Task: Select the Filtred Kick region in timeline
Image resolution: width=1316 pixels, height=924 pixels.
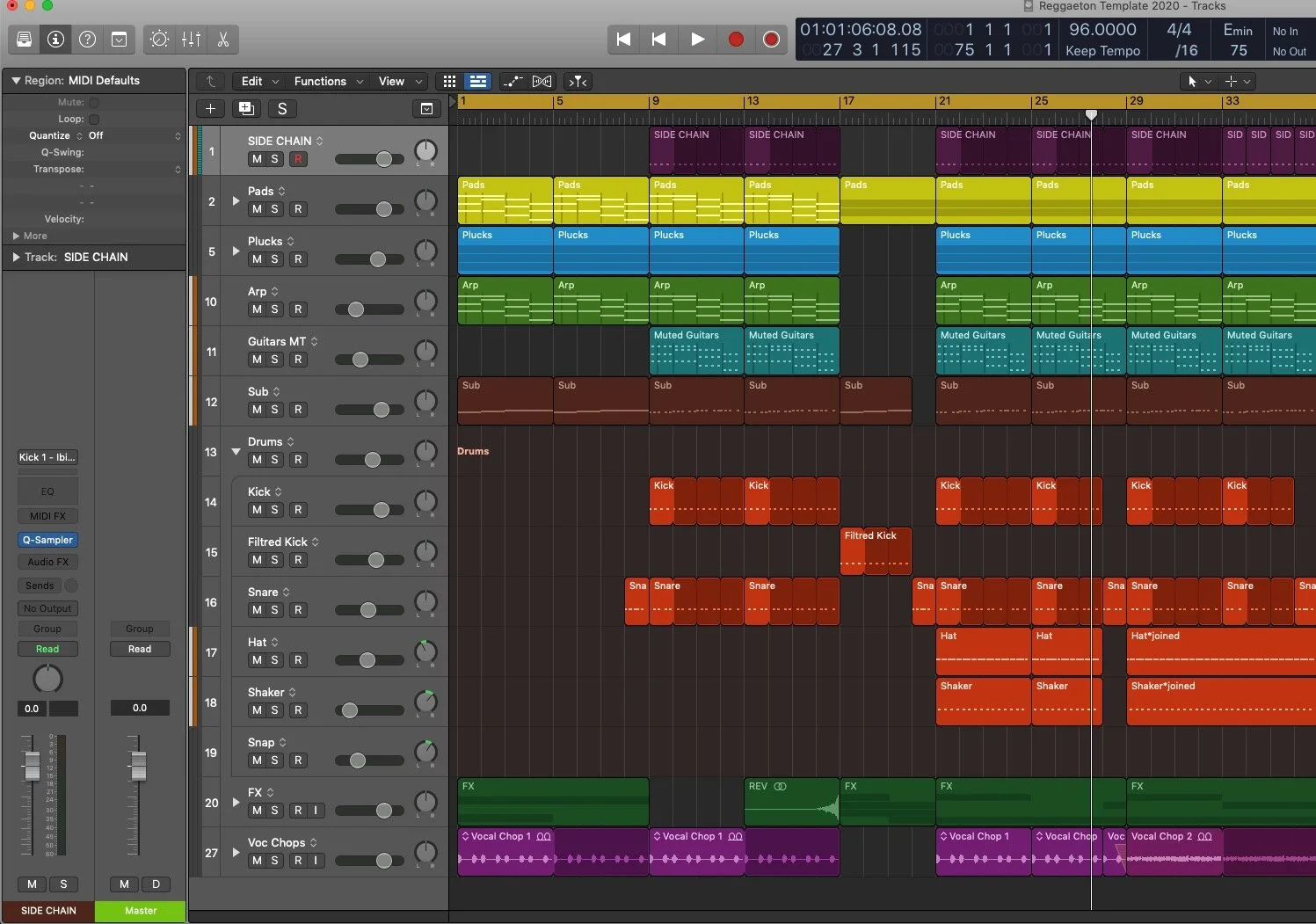Action: click(x=876, y=551)
